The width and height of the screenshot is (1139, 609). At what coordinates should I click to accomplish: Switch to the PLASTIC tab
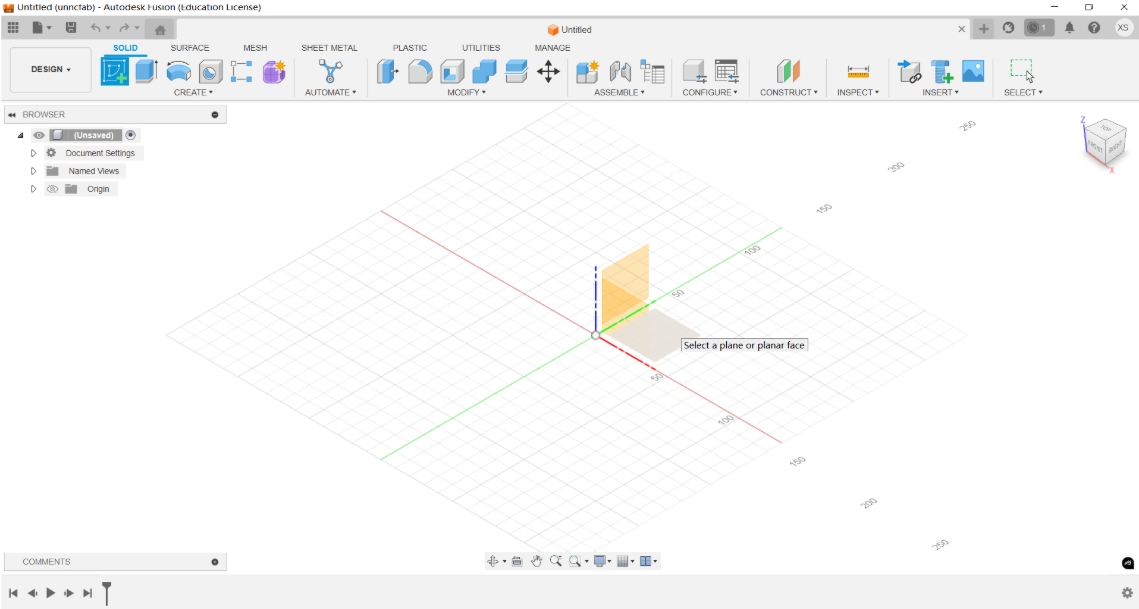(410, 48)
